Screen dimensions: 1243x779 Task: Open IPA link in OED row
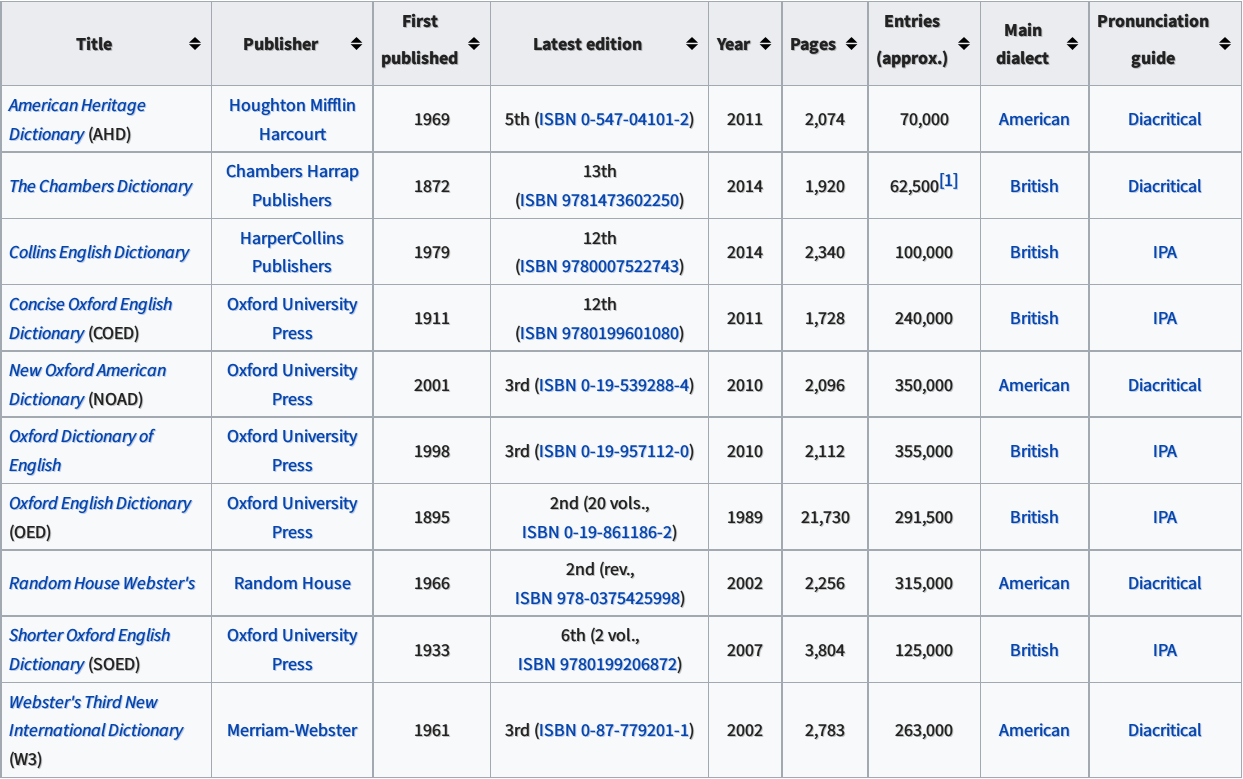1165,517
